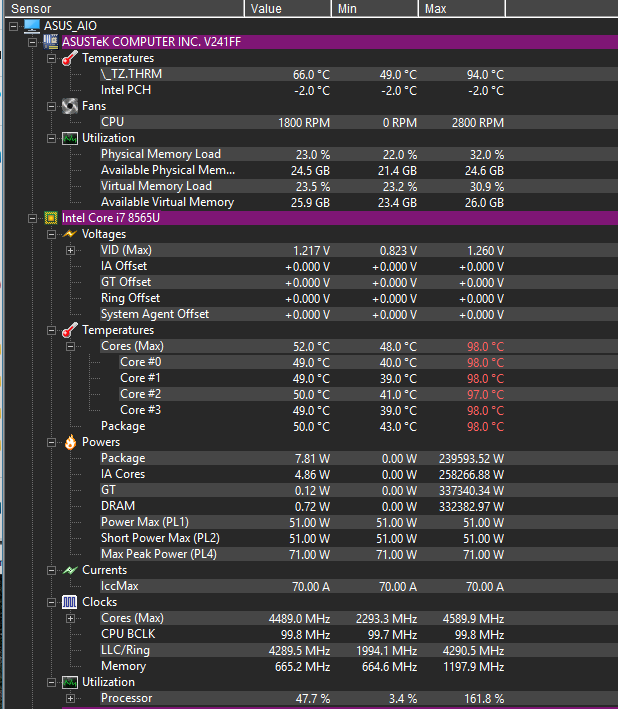Viewport: 618px width, 709px height.
Task: Click the Intel Core i7 8565U chip icon
Action: pos(51,218)
